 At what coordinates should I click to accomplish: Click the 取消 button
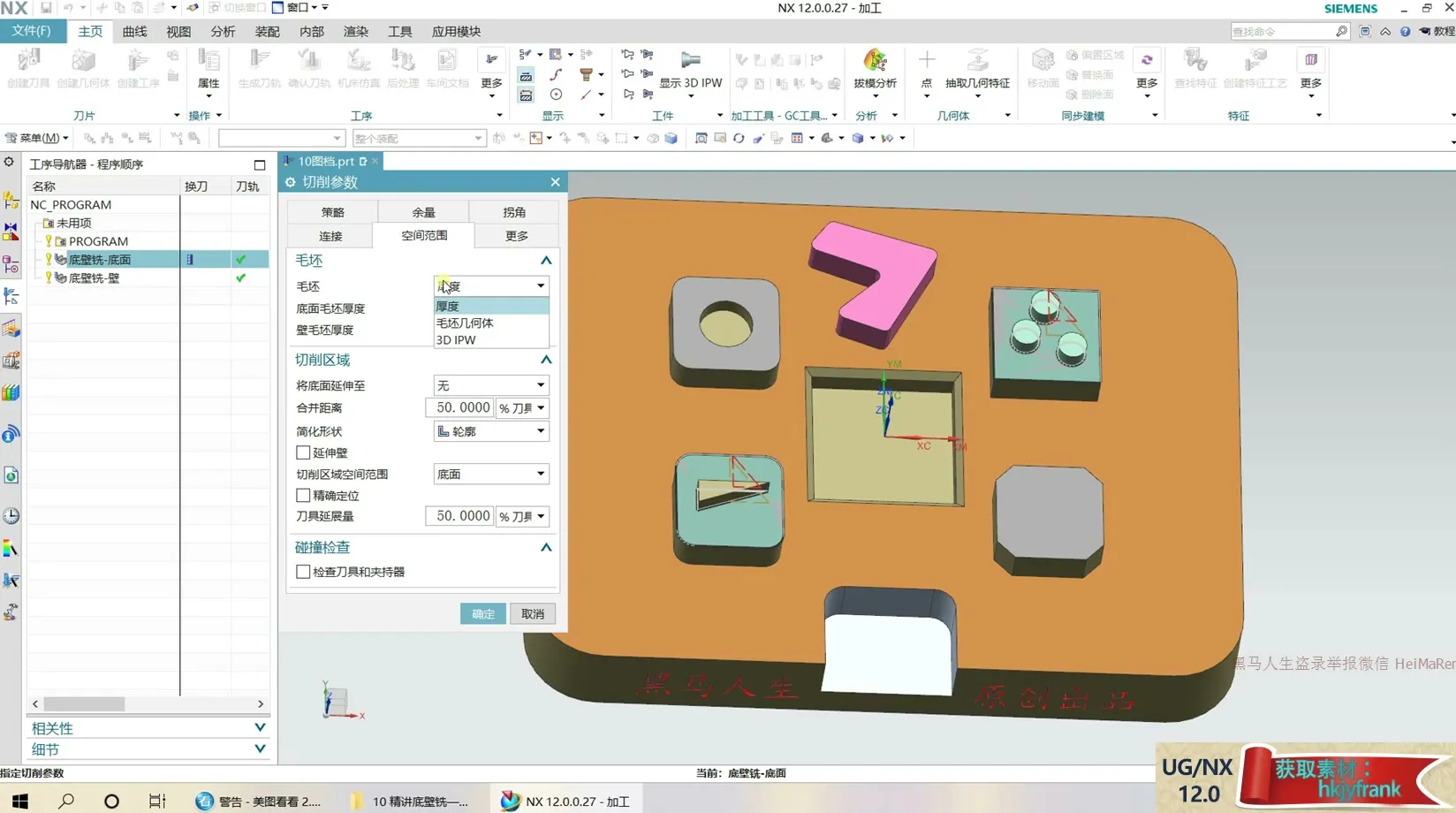tap(533, 614)
